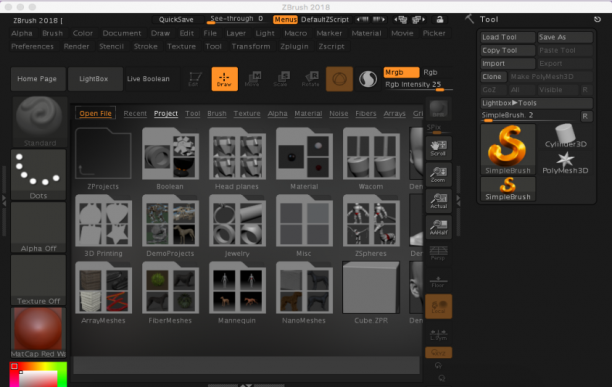
Task: Click the Save As button
Action: pos(565,37)
